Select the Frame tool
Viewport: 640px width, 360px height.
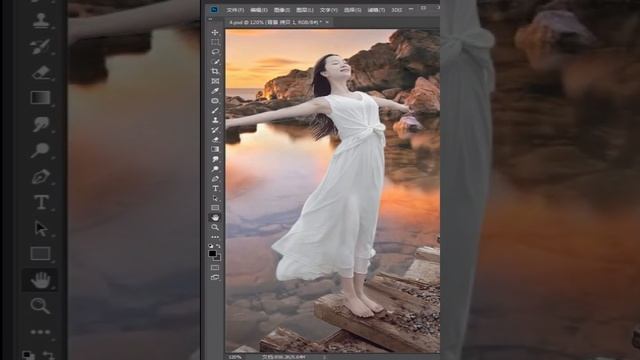(x=215, y=81)
